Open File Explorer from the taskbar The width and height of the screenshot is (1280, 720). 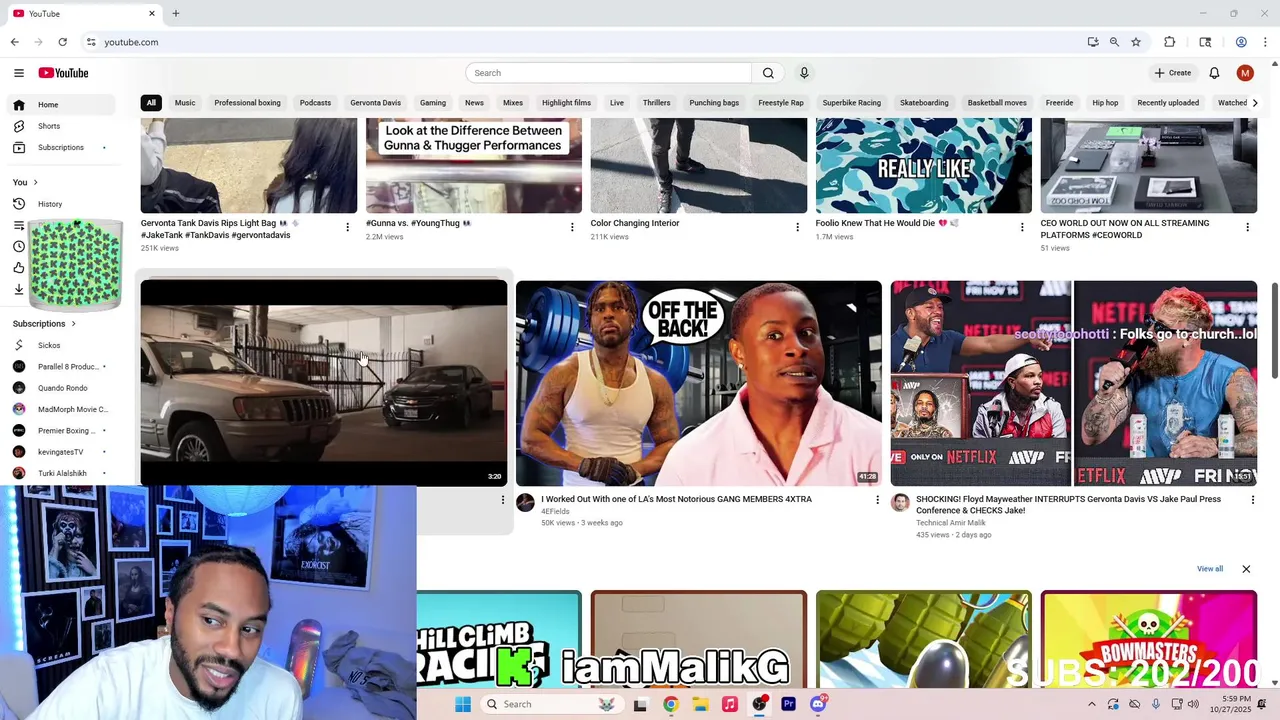pyautogui.click(x=700, y=704)
